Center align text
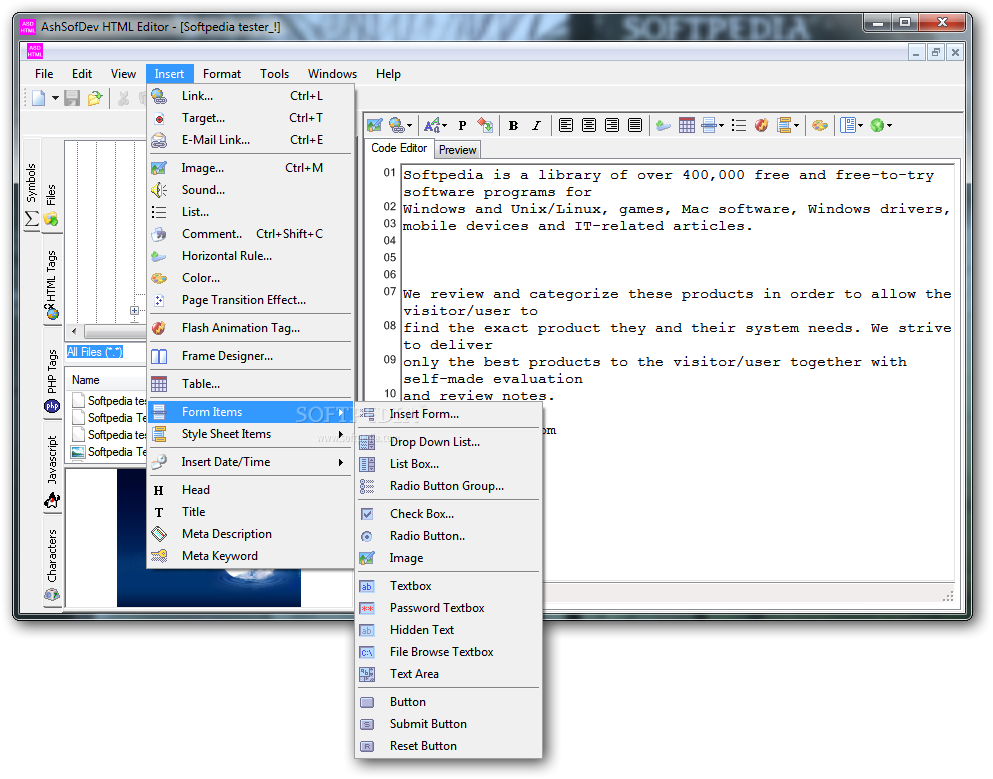993x779 pixels. [x=589, y=125]
